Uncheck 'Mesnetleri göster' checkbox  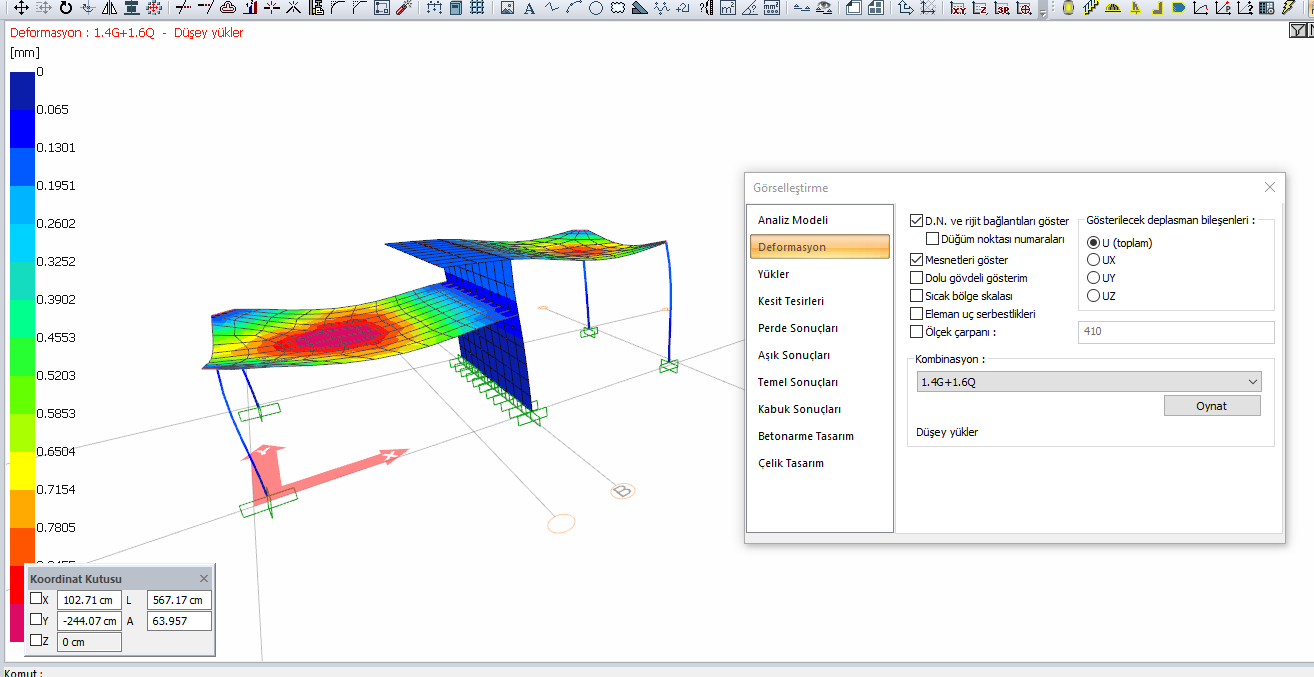(x=917, y=259)
